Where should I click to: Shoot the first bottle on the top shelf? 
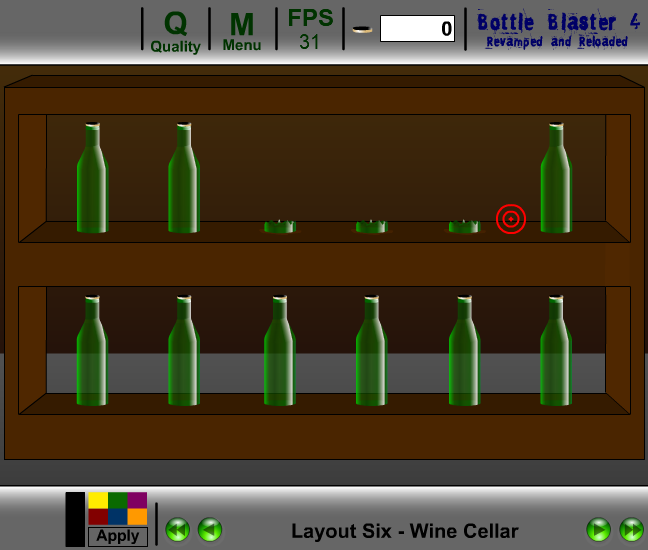tap(93, 178)
